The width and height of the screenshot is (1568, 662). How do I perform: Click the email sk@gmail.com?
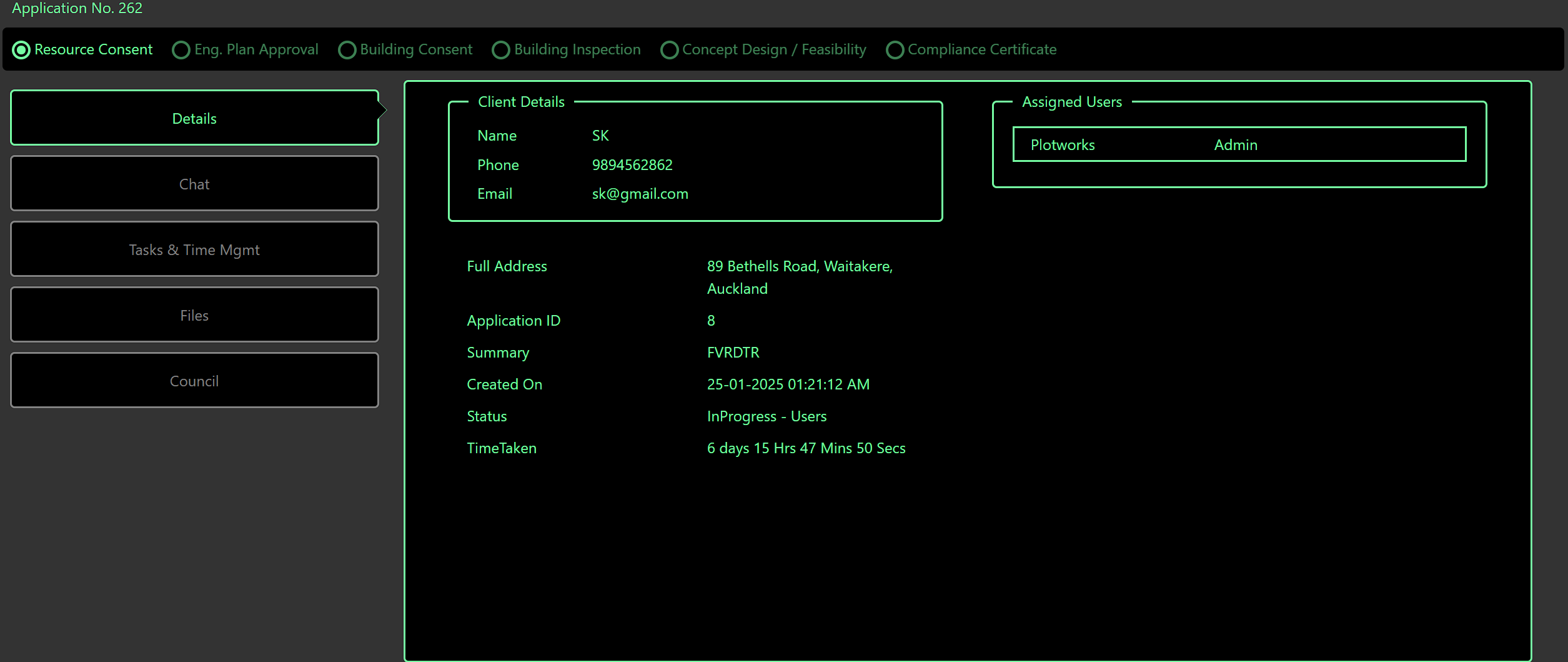[x=640, y=194]
